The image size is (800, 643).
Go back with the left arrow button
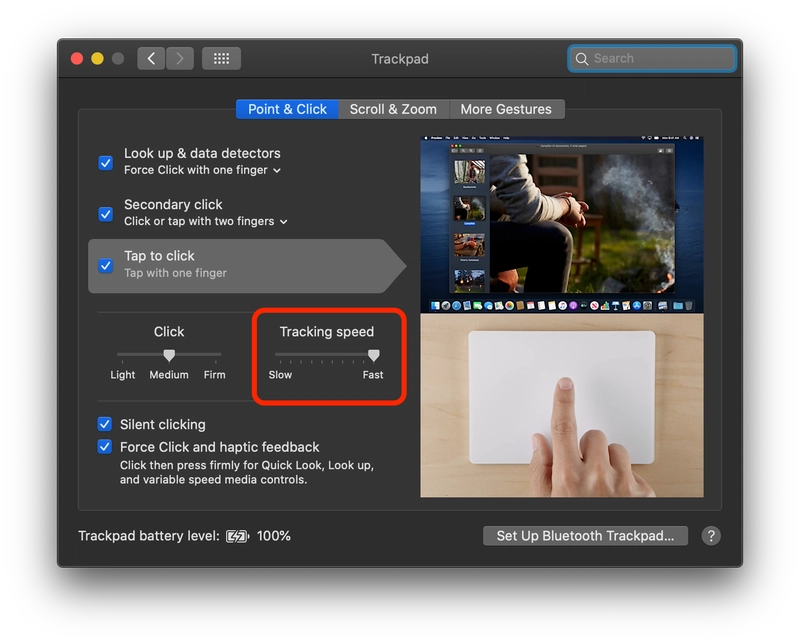coord(151,59)
